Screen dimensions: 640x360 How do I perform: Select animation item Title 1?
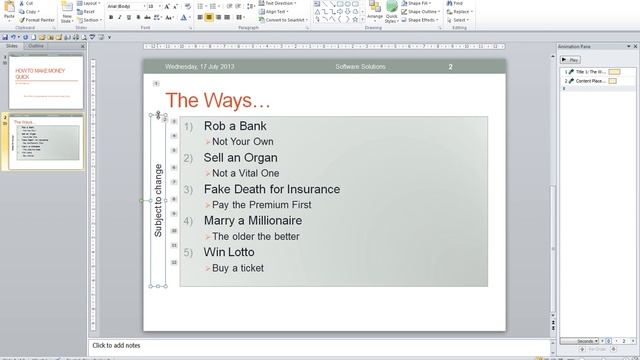[597, 72]
